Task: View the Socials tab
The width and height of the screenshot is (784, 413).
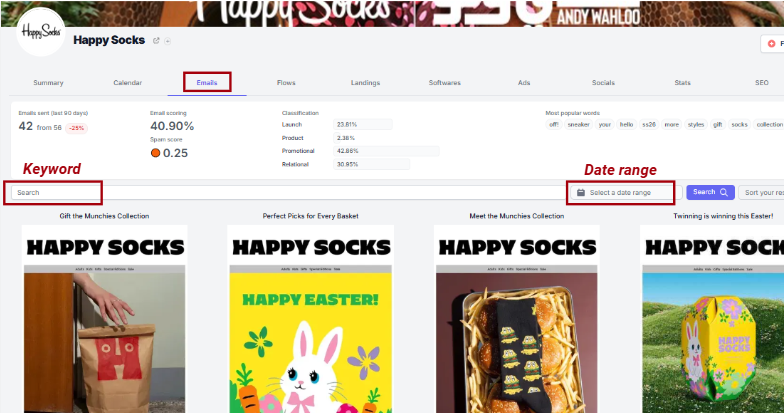Action: [604, 82]
